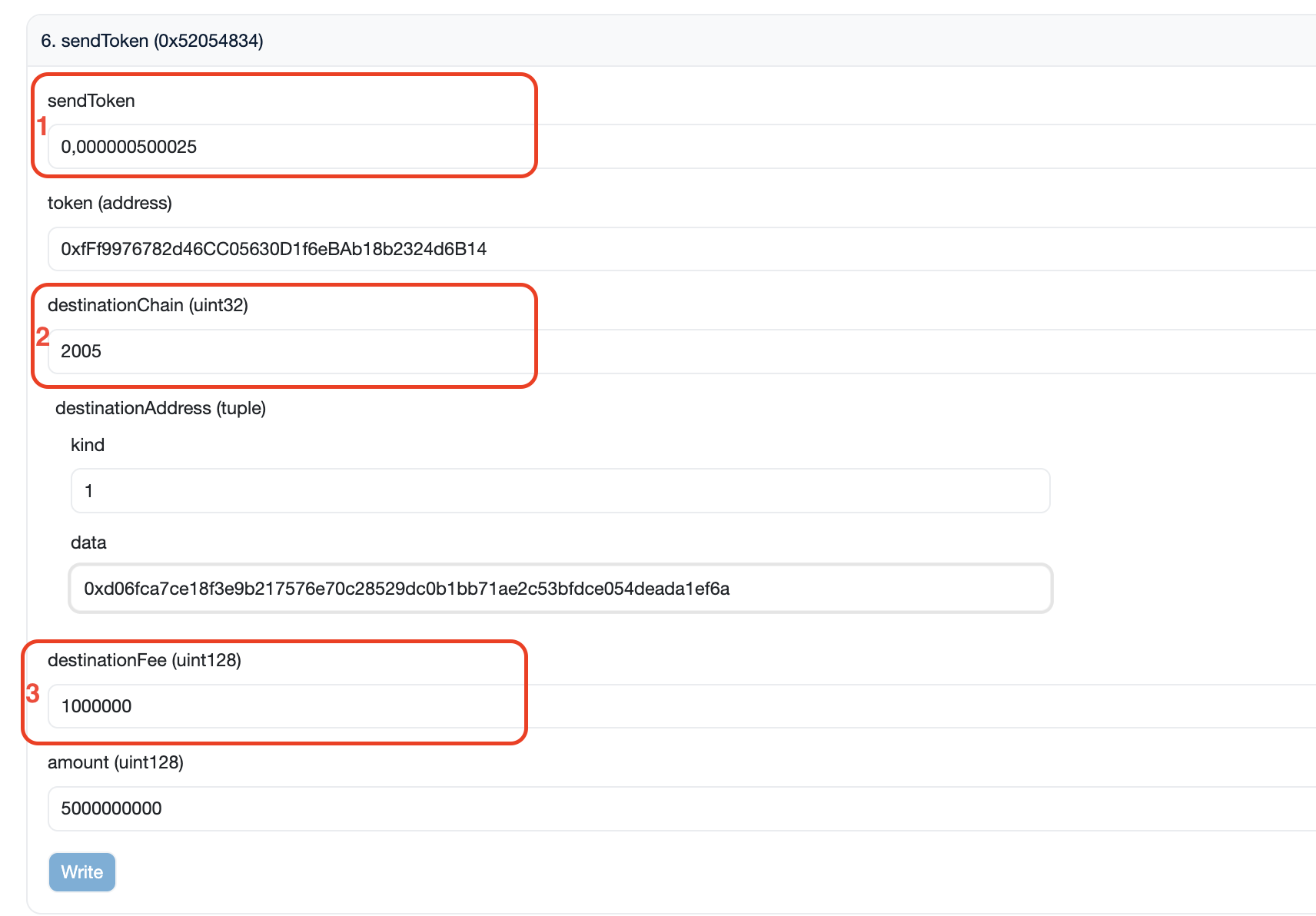The width and height of the screenshot is (1316, 916).
Task: Collapse the 6. sendToken function header
Action: coord(152,41)
